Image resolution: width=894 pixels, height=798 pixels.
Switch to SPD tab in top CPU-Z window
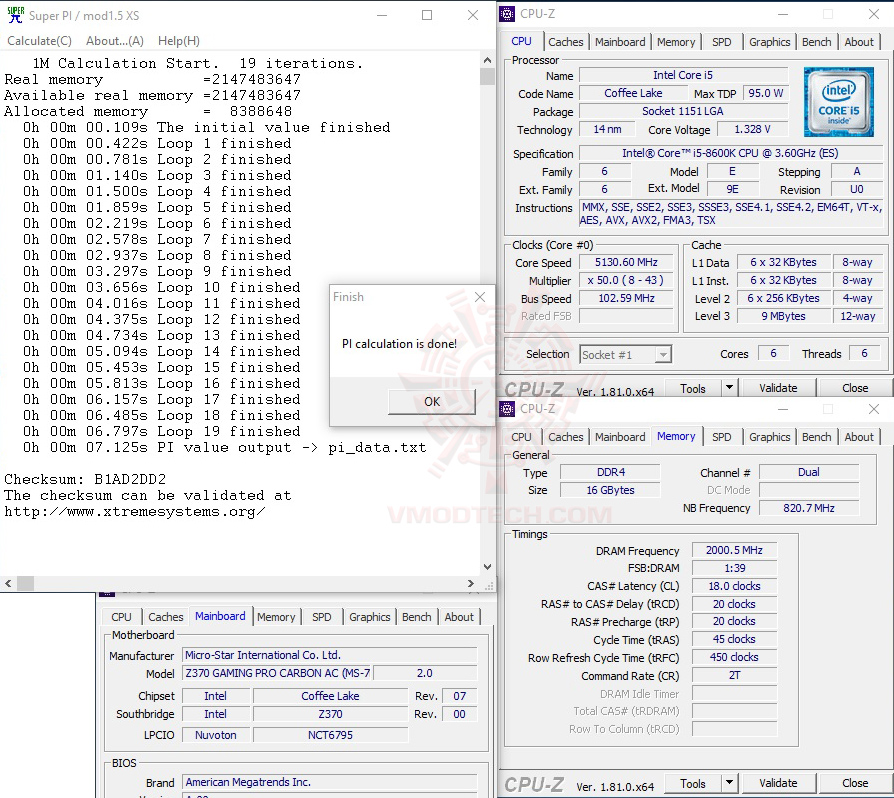pyautogui.click(x=721, y=42)
